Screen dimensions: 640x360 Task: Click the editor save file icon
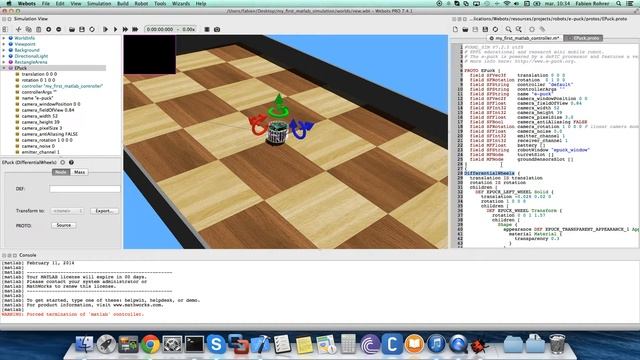pyautogui.click(x=475, y=29)
